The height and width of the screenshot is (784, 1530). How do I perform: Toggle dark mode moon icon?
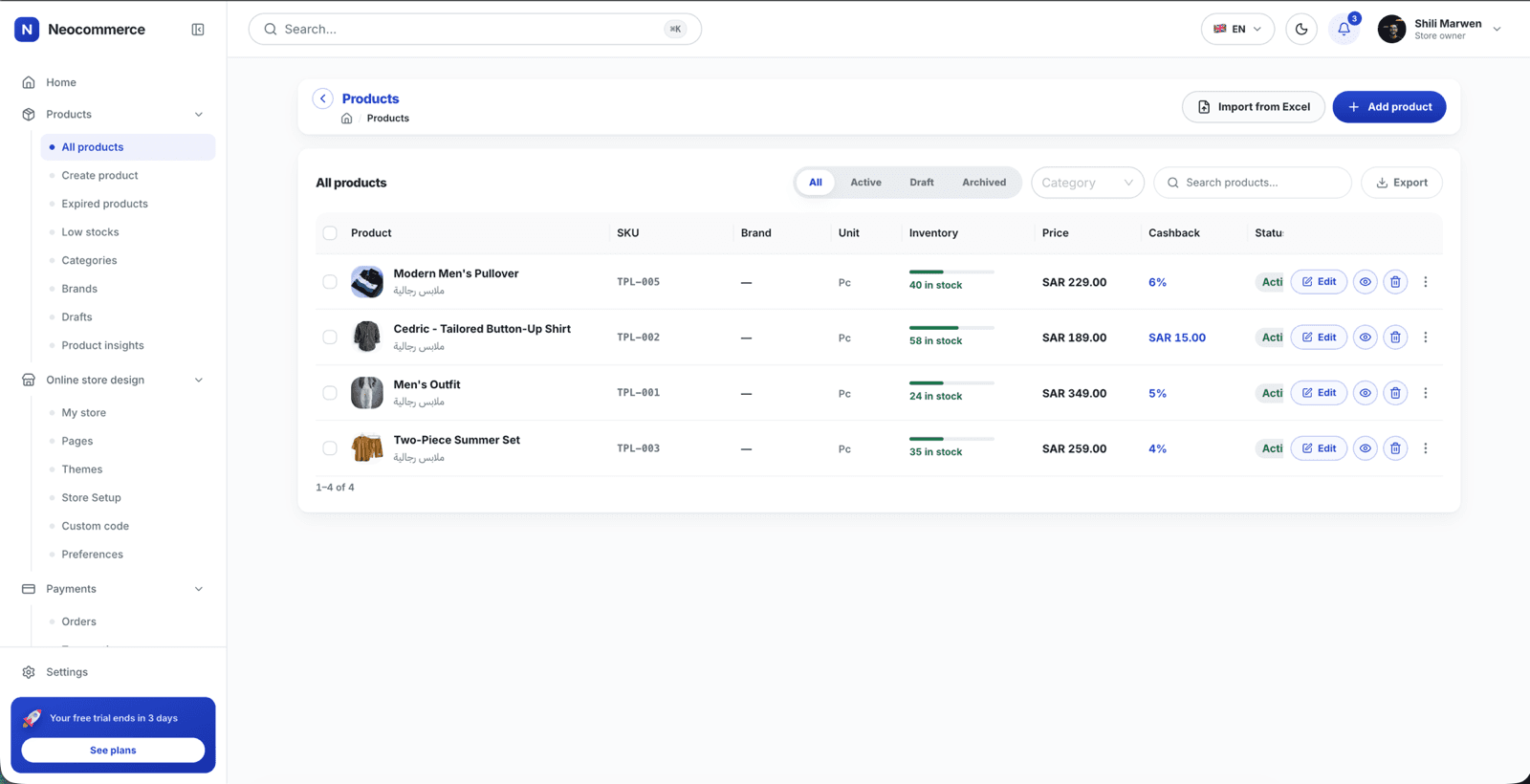tap(1301, 29)
